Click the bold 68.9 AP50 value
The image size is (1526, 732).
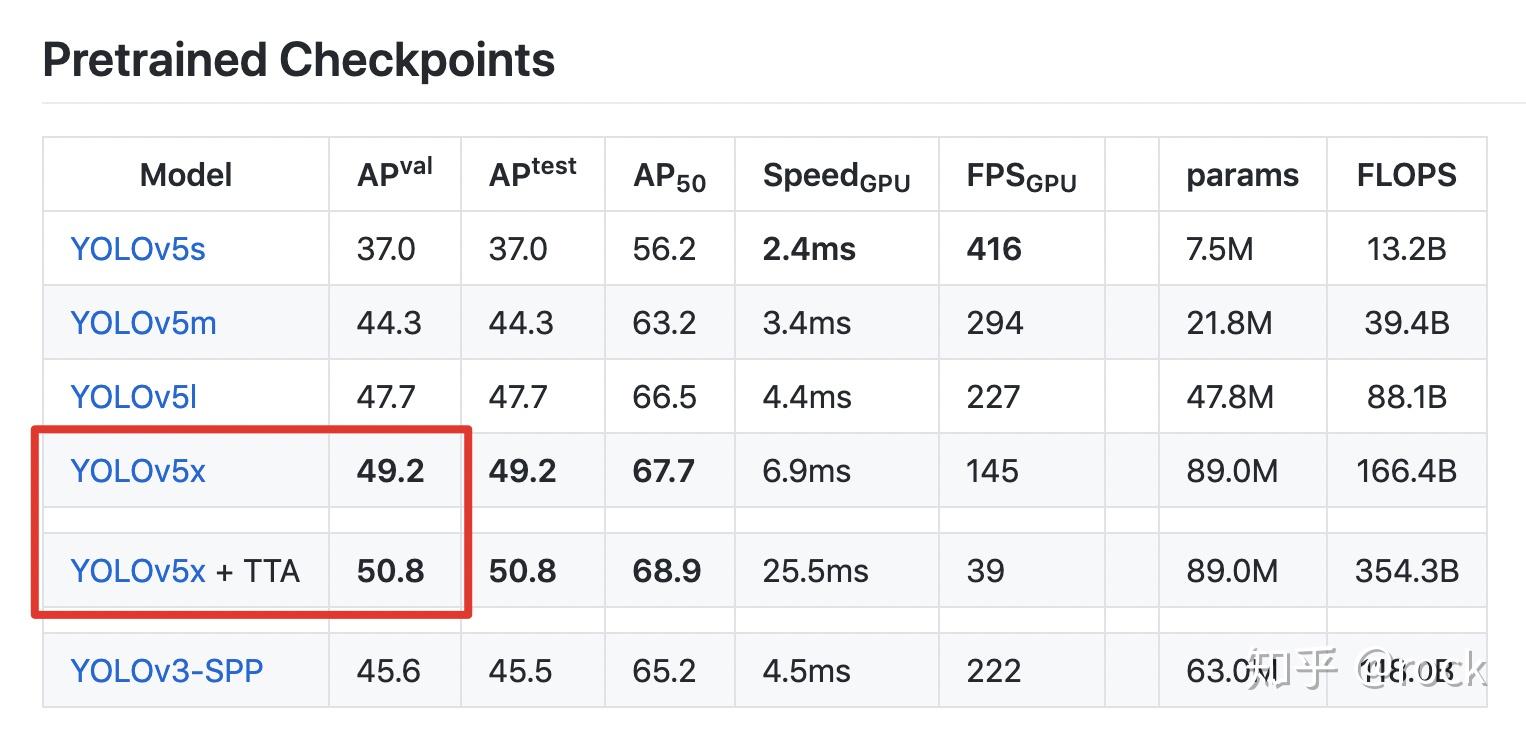667,570
